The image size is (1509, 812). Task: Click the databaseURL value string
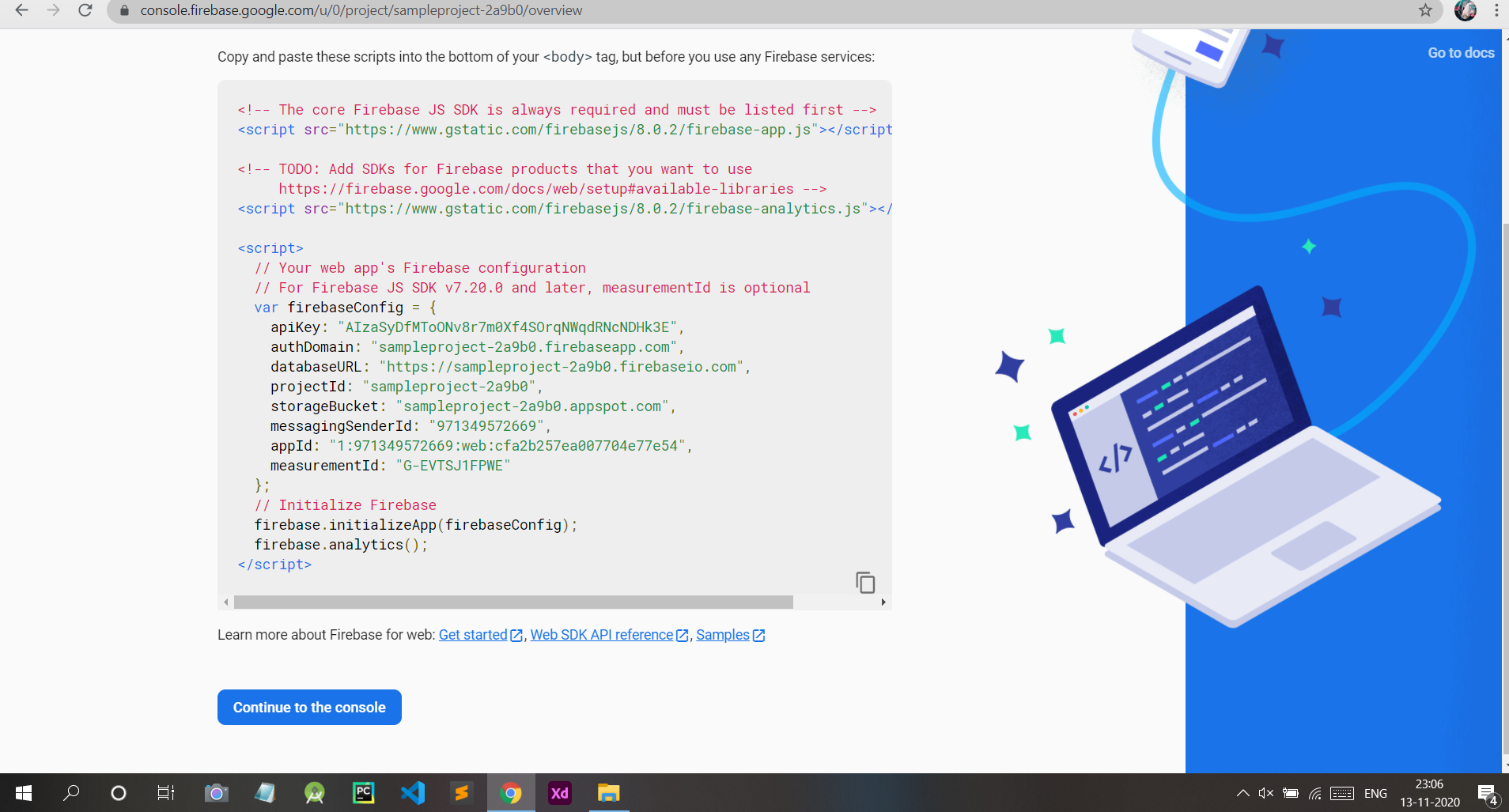coord(562,367)
